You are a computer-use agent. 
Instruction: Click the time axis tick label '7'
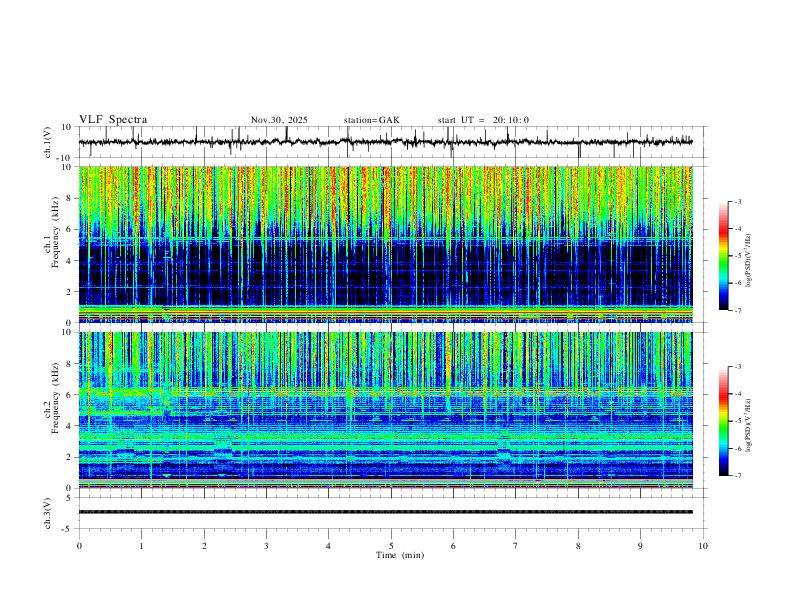point(516,546)
